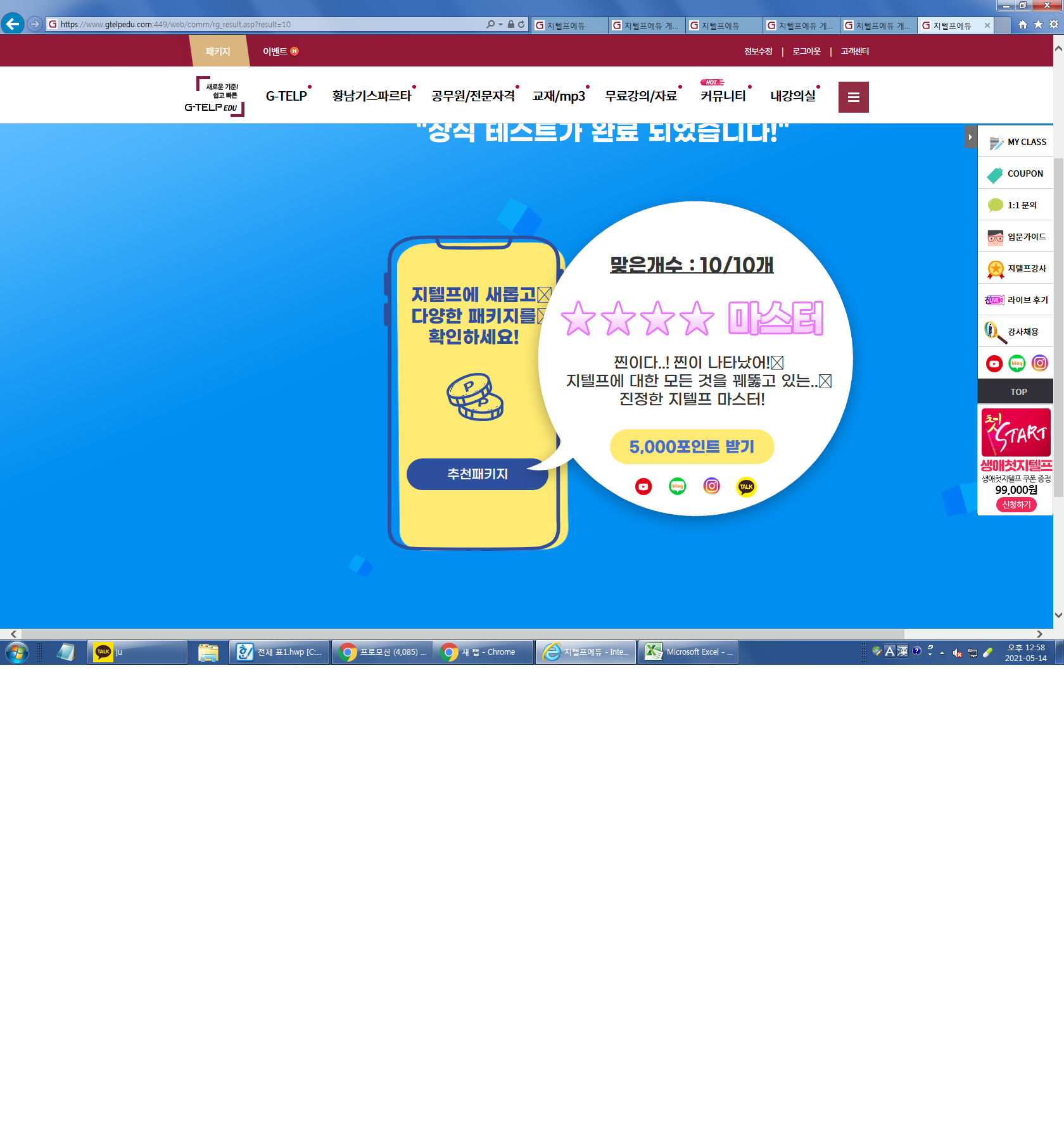Click the browser Back arrow button
The width and height of the screenshot is (1064, 1122).
click(x=13, y=24)
